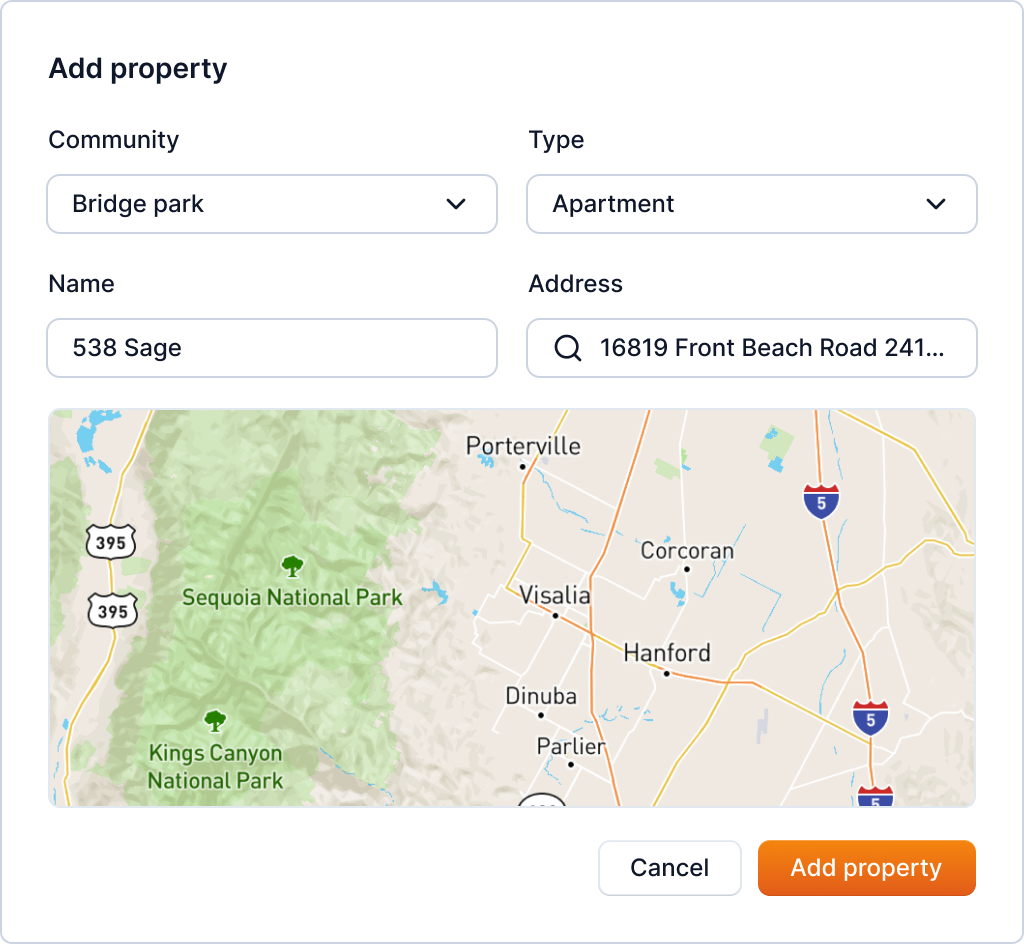Click the Address field text
Image resolution: width=1024 pixels, height=944 pixels.
pyautogui.click(x=771, y=348)
